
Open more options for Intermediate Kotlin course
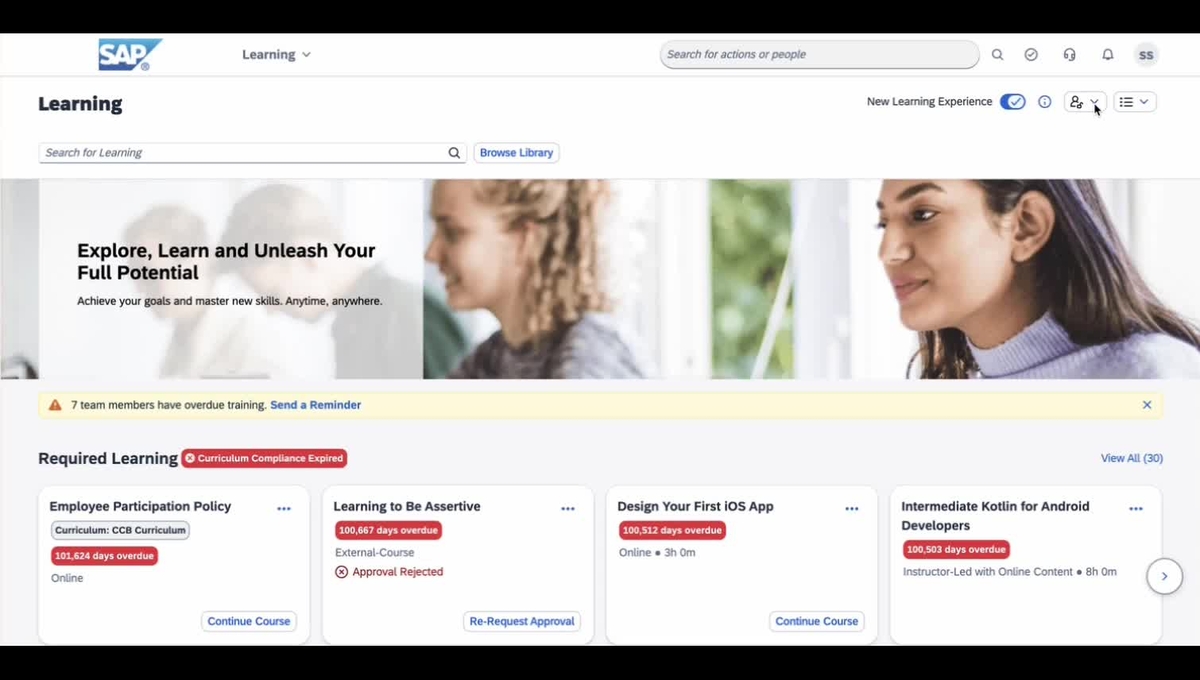[x=1136, y=509]
